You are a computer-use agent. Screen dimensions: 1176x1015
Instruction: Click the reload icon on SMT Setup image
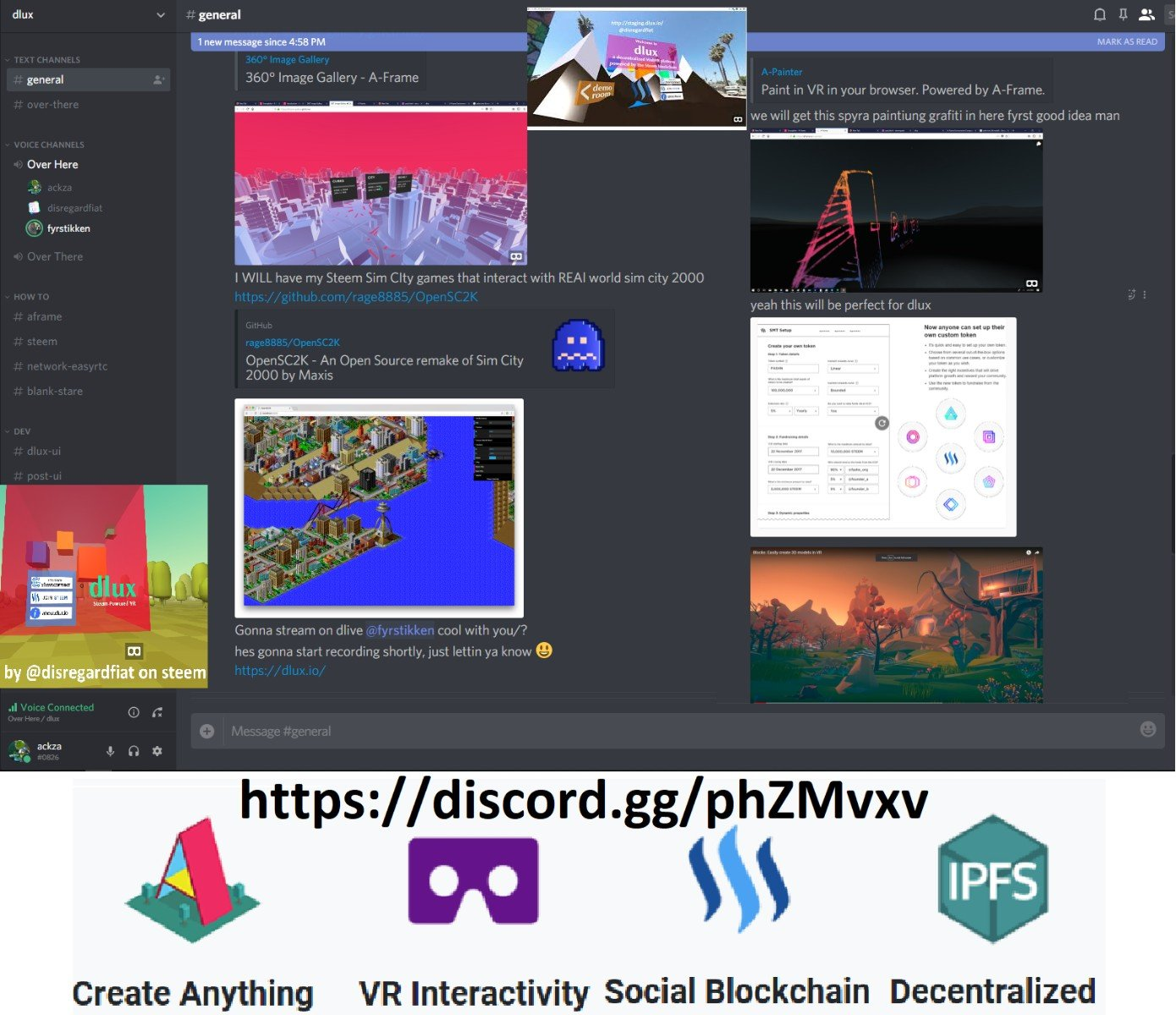(882, 423)
